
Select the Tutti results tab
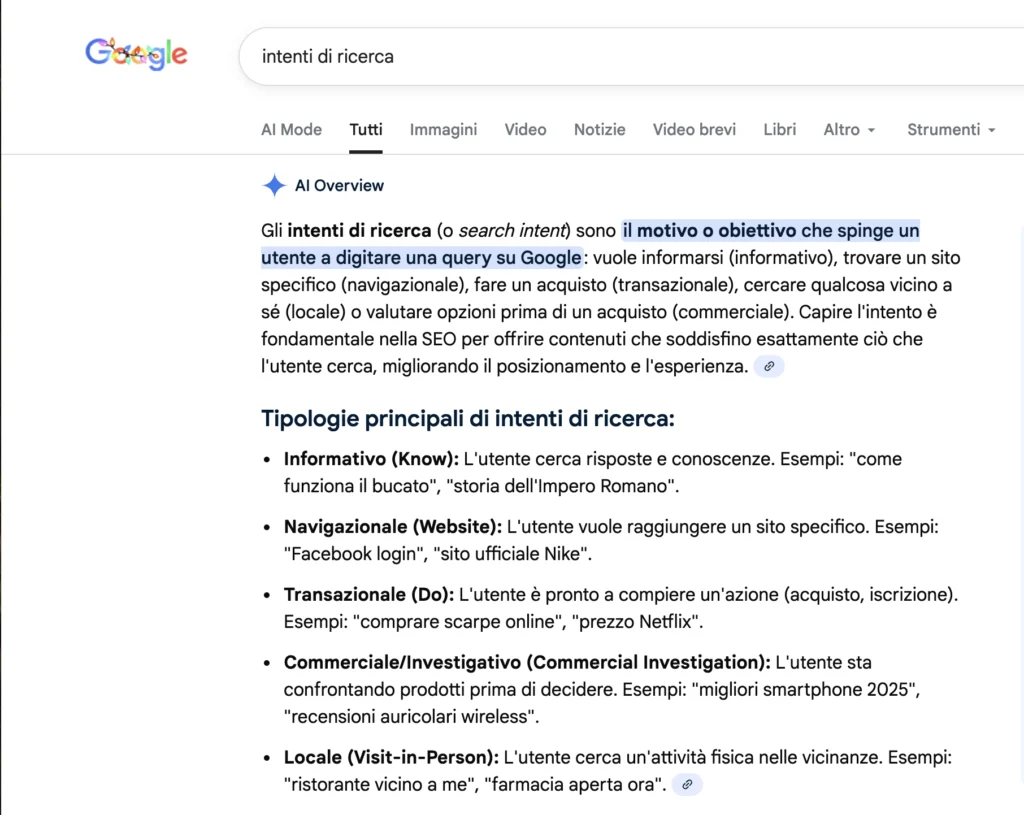(366, 129)
